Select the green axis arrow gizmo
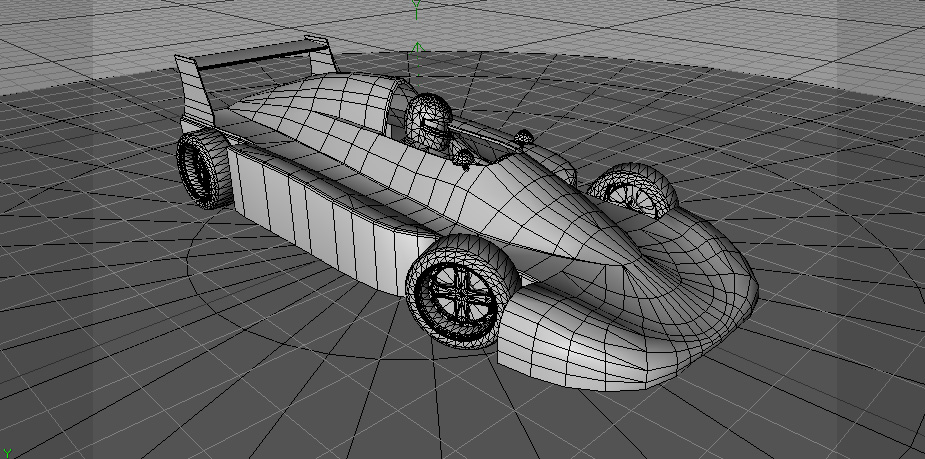The width and height of the screenshot is (925, 459). [x=418, y=46]
